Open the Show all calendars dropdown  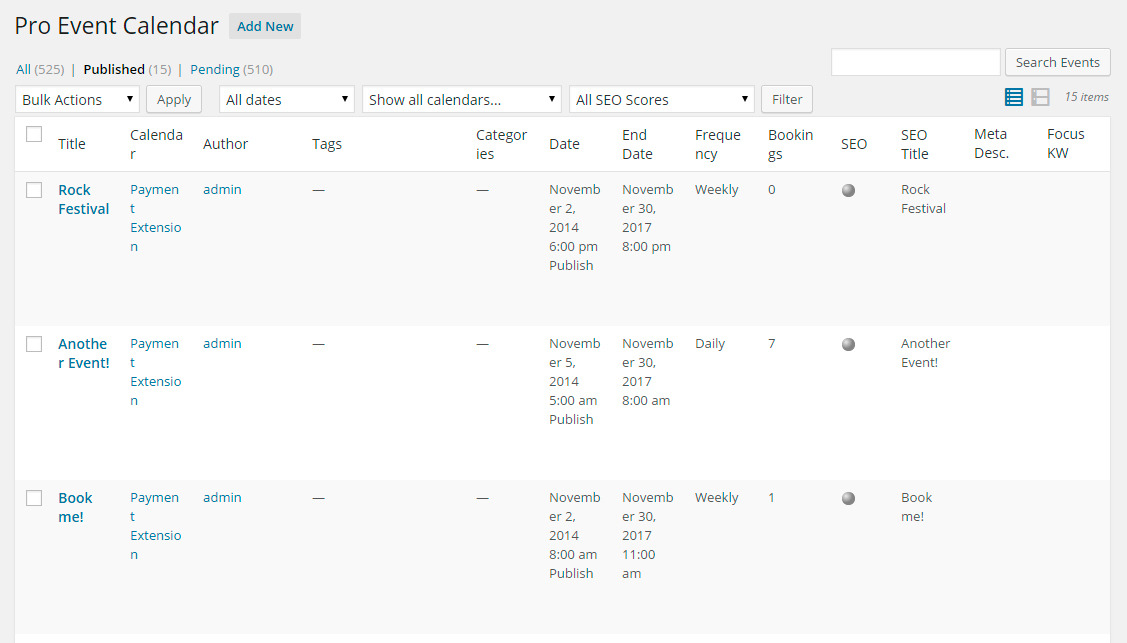tap(461, 99)
